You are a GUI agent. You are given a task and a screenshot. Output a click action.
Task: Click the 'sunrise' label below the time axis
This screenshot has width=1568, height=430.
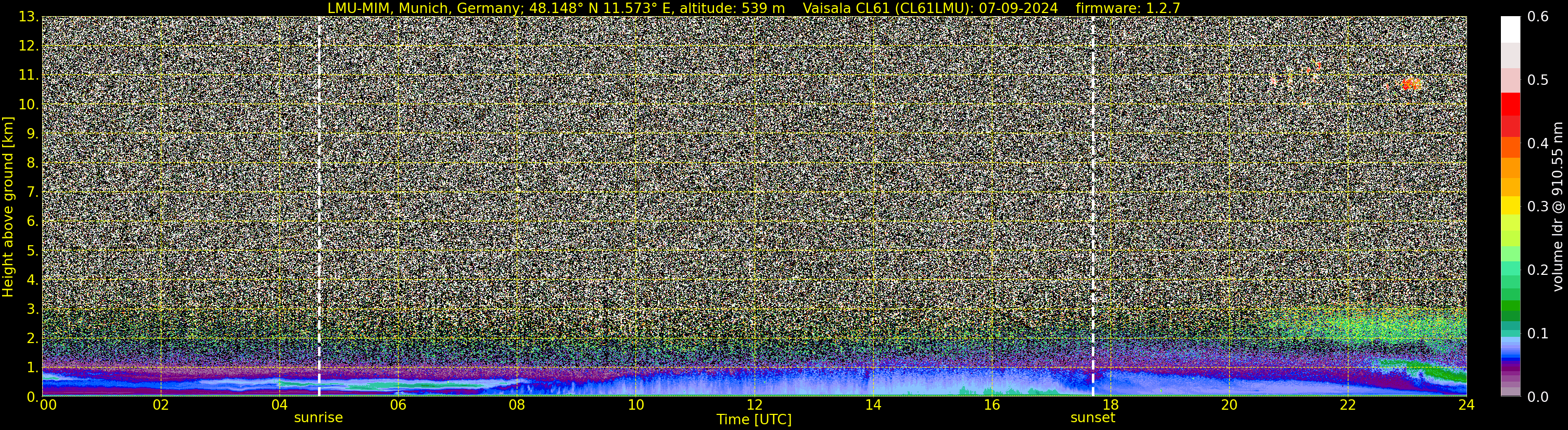[x=318, y=418]
